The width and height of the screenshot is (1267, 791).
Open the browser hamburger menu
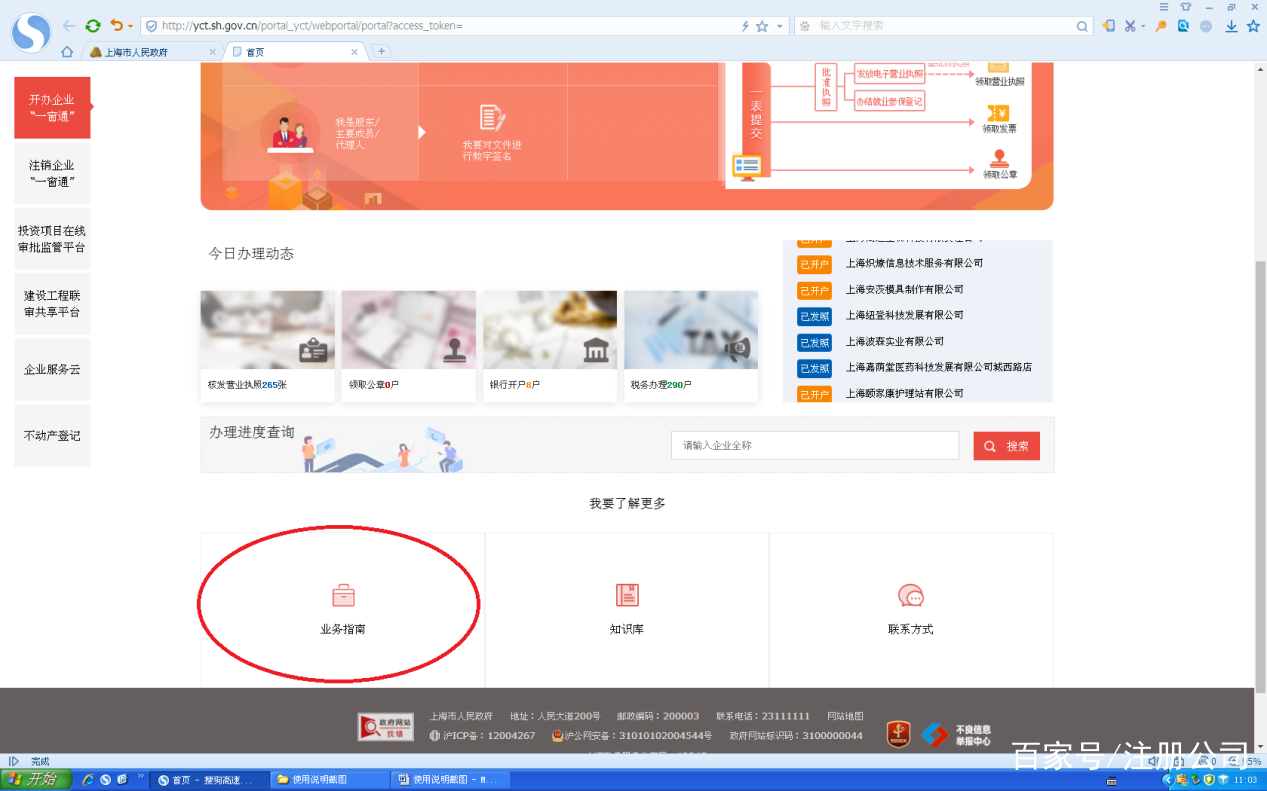pyautogui.click(x=1162, y=6)
